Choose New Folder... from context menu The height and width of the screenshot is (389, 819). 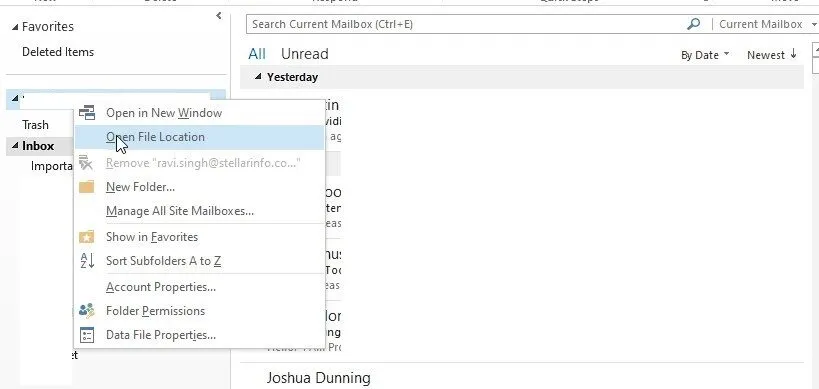tap(200, 186)
